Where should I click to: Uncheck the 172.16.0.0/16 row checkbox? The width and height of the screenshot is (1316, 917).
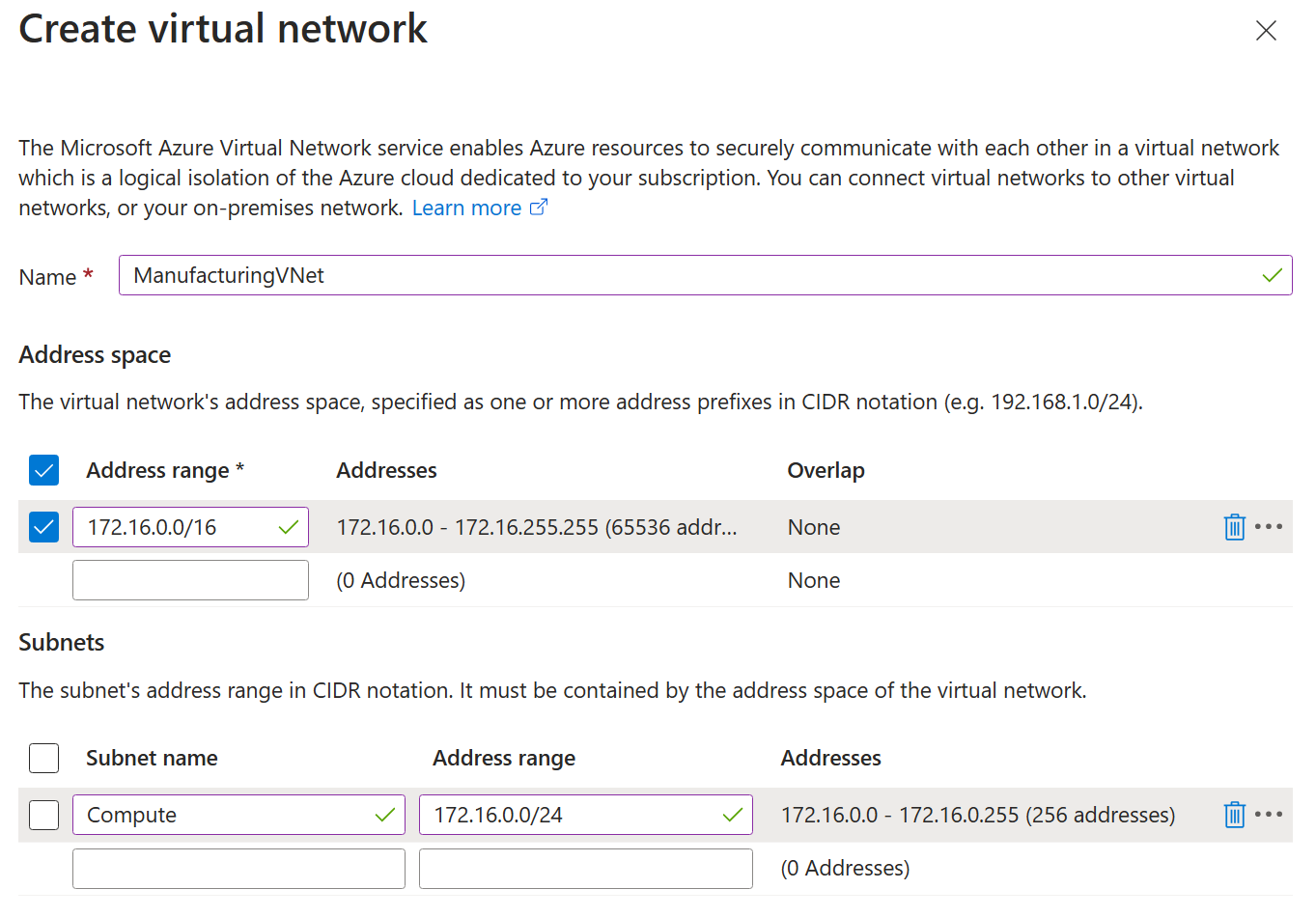(x=43, y=527)
